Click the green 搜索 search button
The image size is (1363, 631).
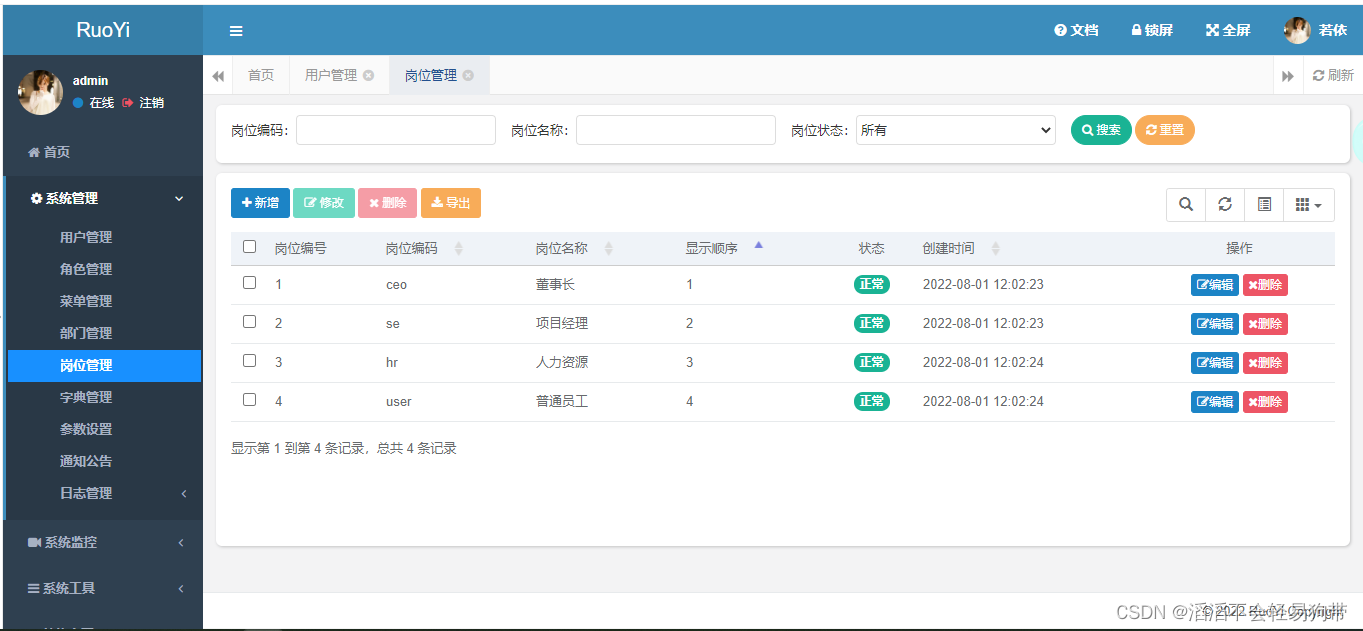click(1101, 130)
